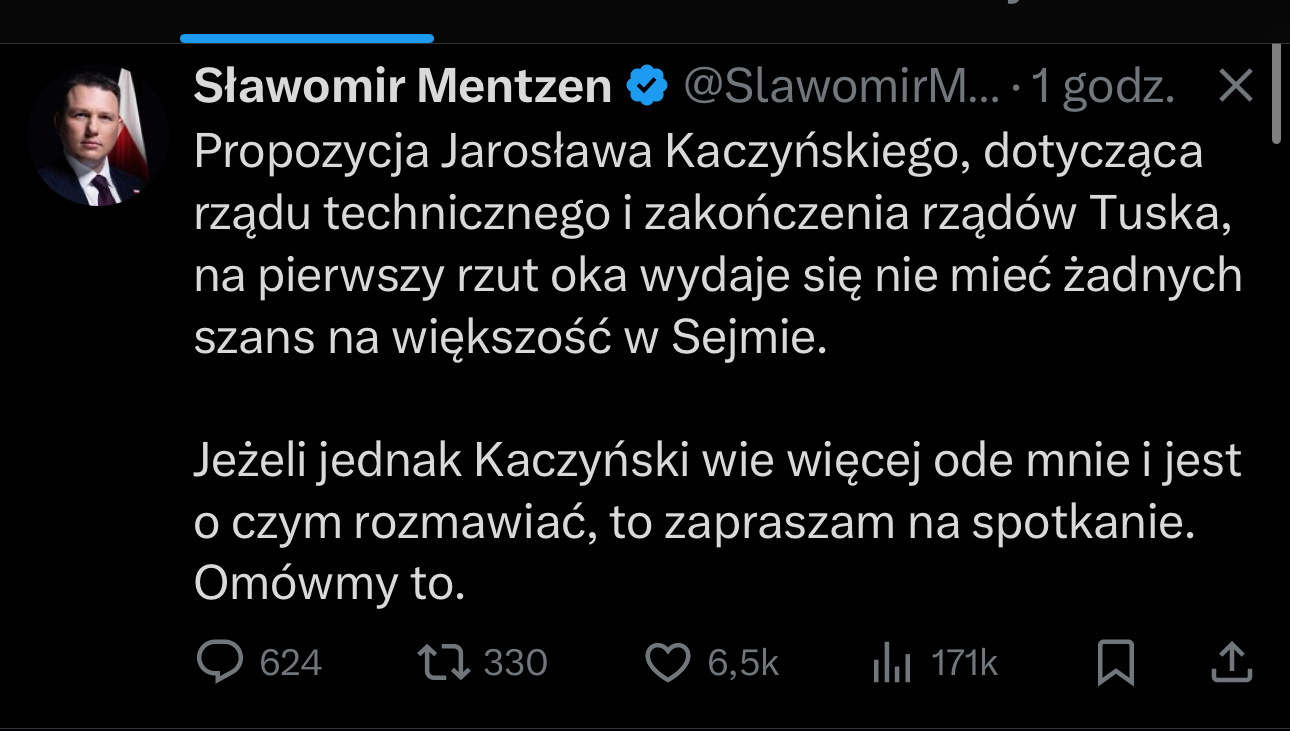Click the "1 godz." timestamp
The image size is (1290, 731).
pos(1103,88)
